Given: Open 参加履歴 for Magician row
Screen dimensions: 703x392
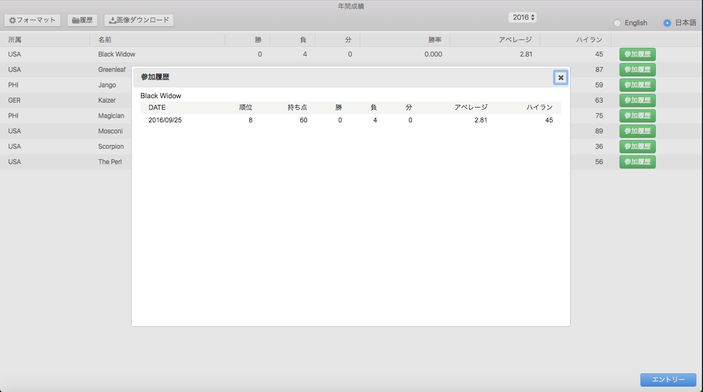Looking at the screenshot, I should (638, 116).
